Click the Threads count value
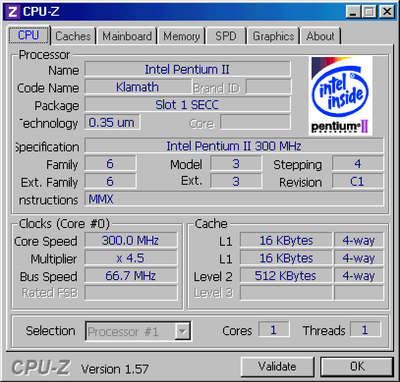Image resolution: width=400 pixels, height=382 pixels. [x=365, y=330]
